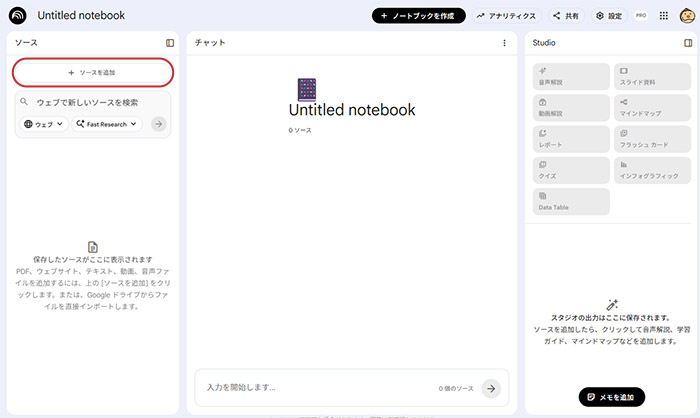Send the chat message arrow button
700x418 pixels.
(x=491, y=389)
